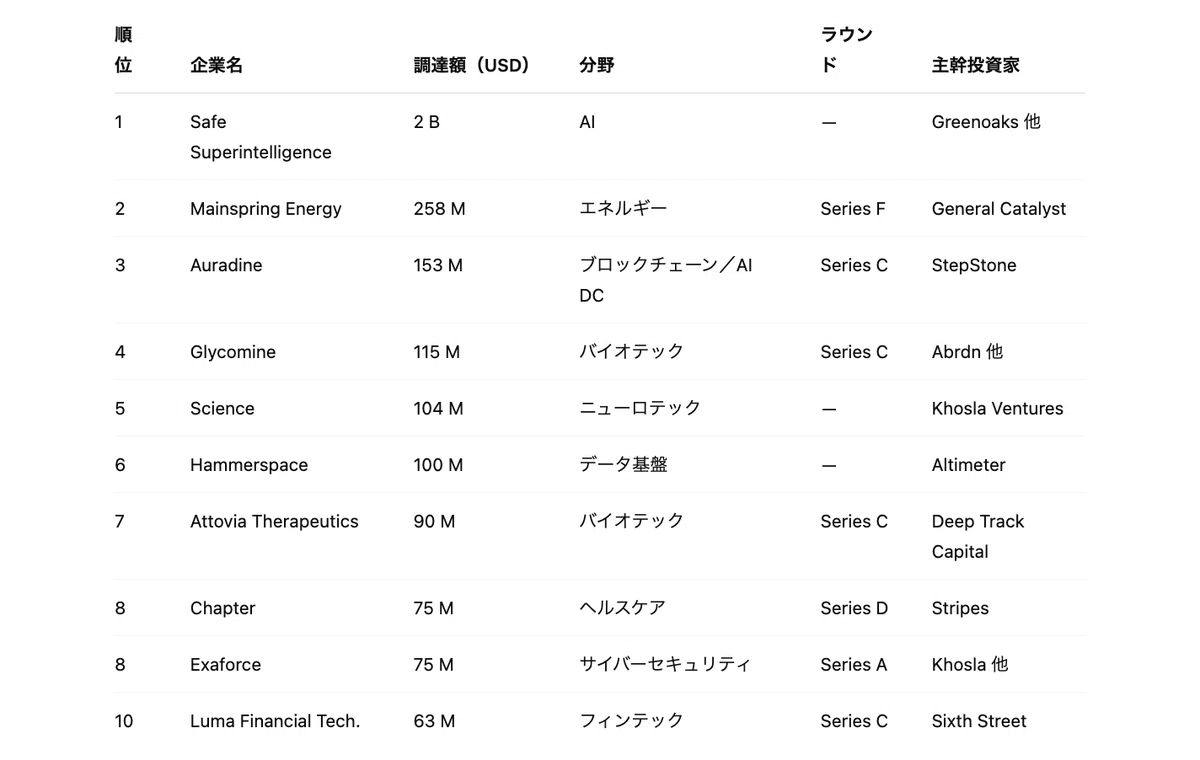Screen dimensions: 1200x760
Task: Click the 2 B funding amount
Action: [426, 122]
